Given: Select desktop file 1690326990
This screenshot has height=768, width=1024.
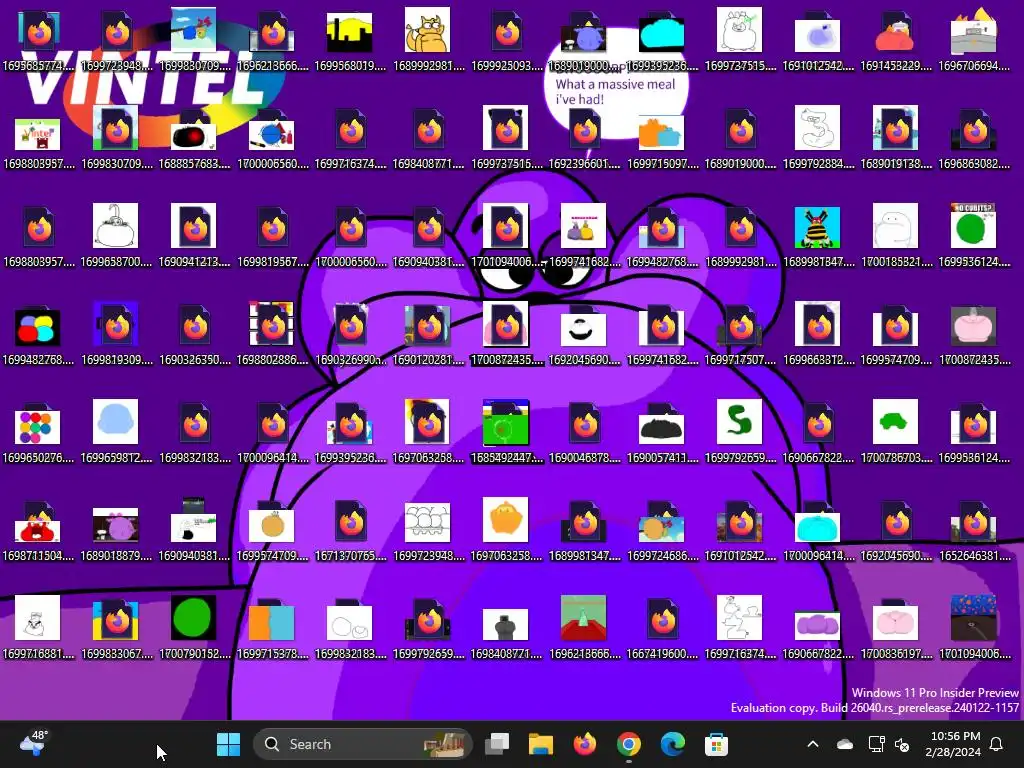Looking at the screenshot, I should coord(350,333).
